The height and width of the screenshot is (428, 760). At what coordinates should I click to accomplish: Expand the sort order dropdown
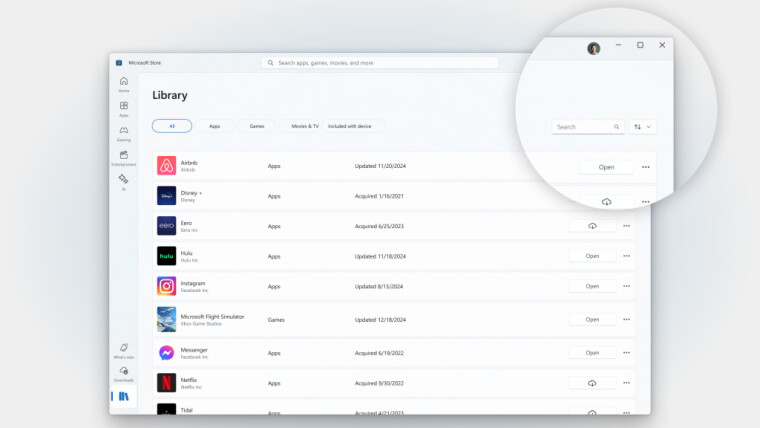642,127
